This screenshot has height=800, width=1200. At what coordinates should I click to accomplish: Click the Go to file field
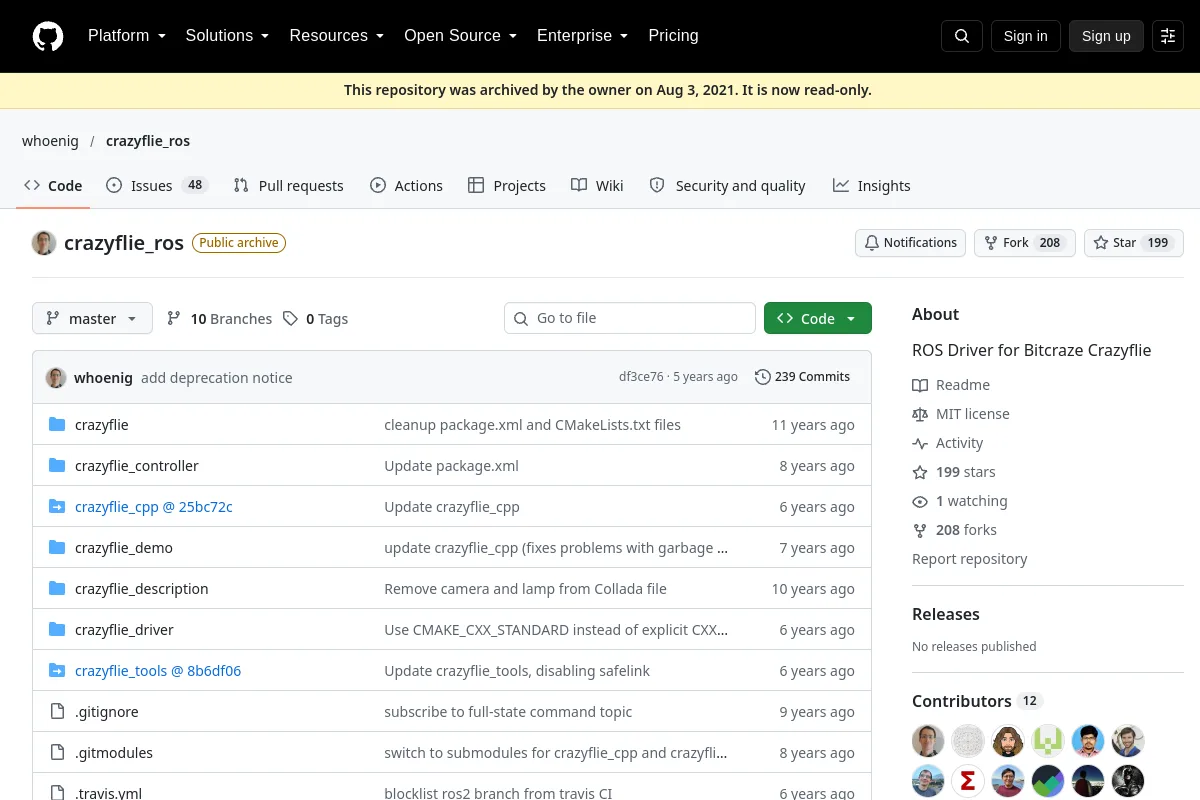pos(630,318)
